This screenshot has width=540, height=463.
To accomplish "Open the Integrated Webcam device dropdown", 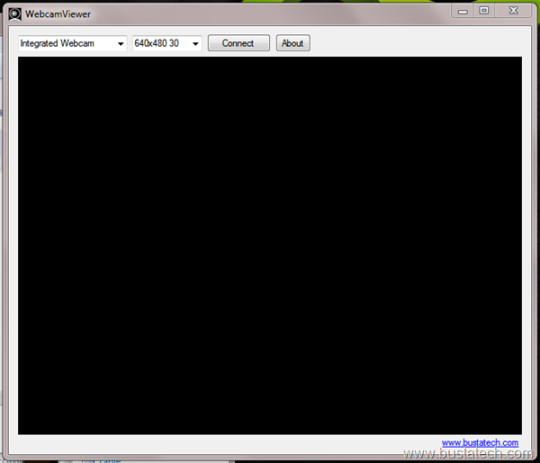I will (x=72, y=43).
